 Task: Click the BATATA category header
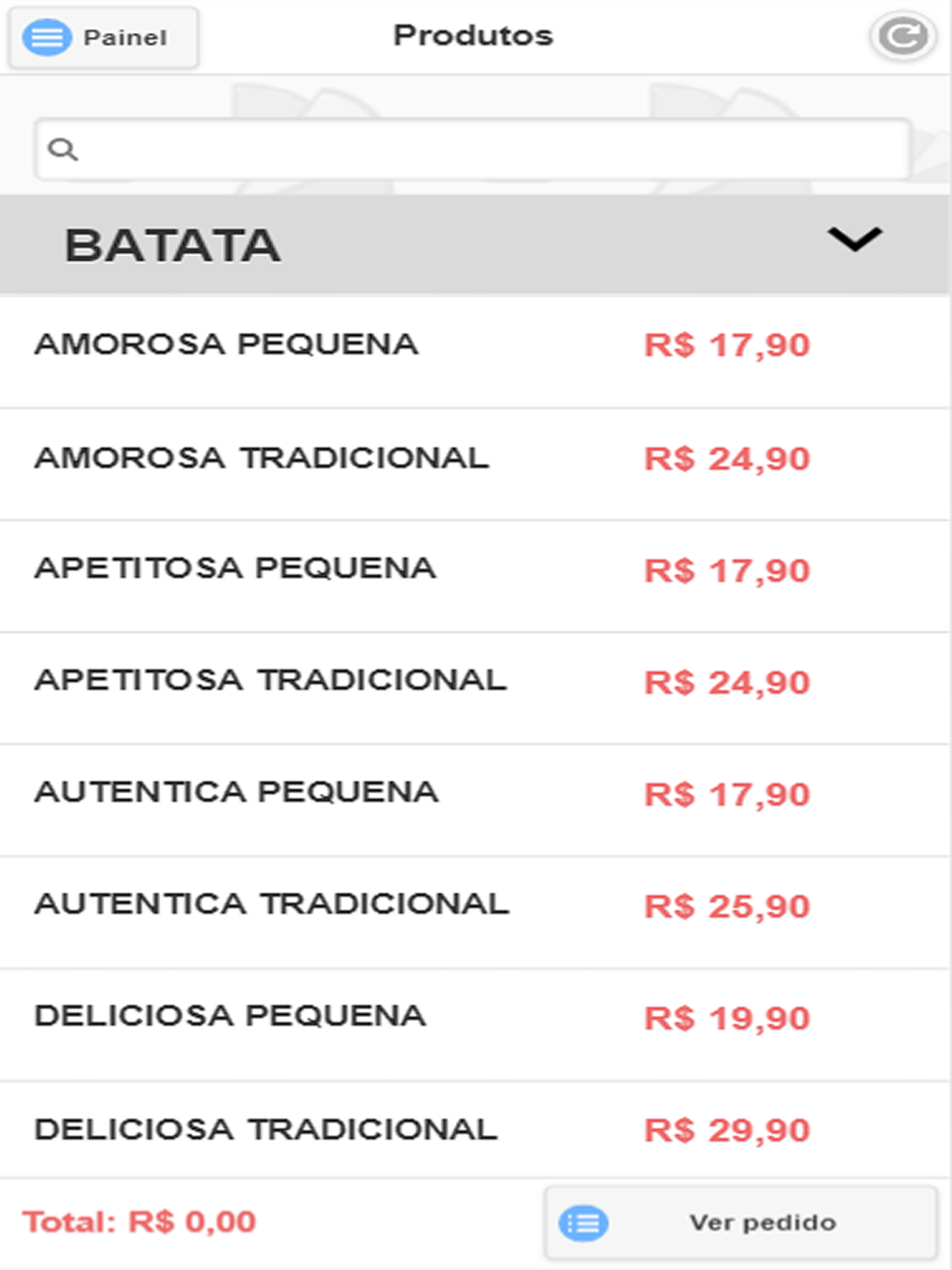coord(475,245)
